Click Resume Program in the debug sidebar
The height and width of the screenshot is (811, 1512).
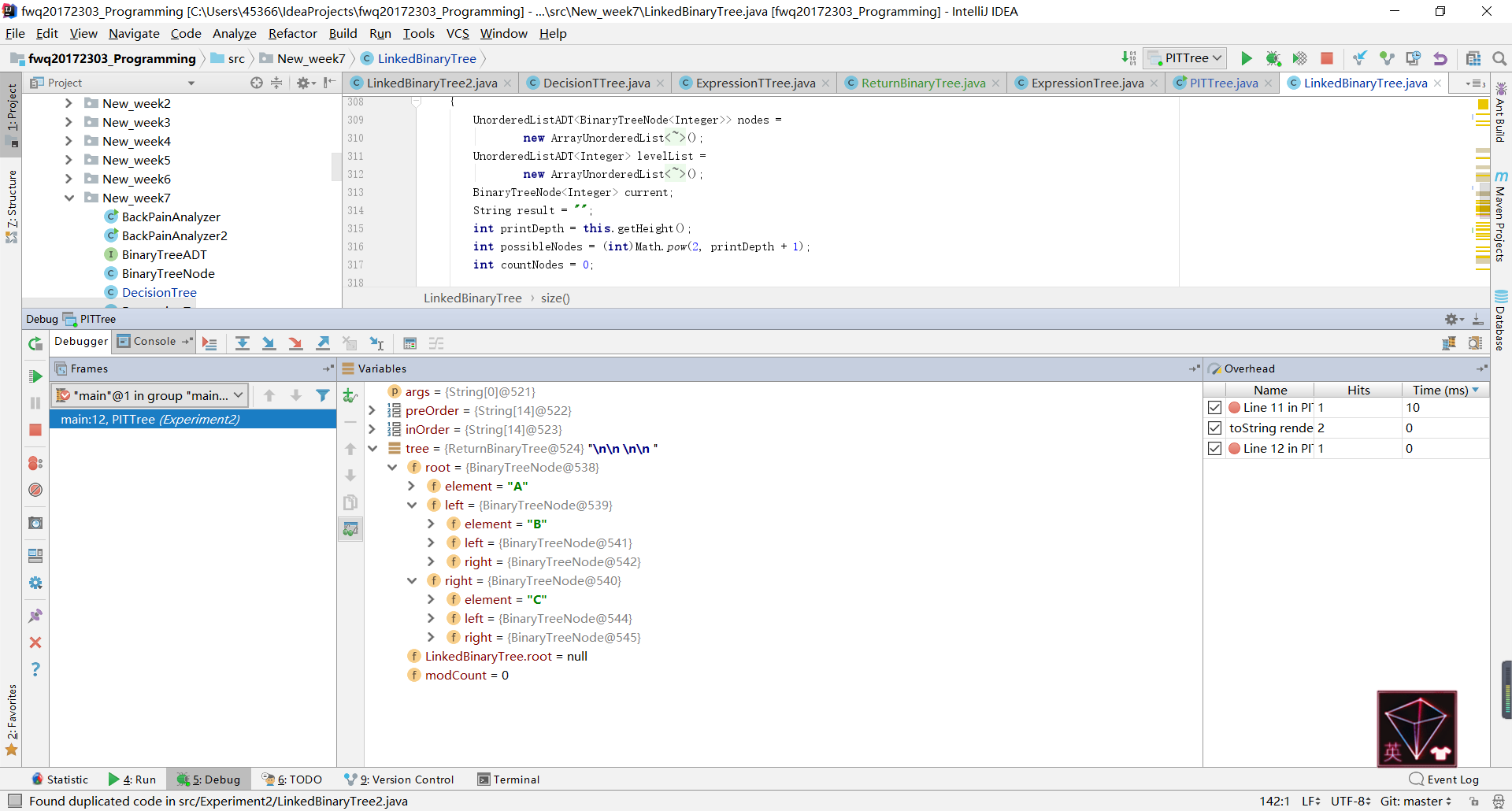pyautogui.click(x=35, y=376)
